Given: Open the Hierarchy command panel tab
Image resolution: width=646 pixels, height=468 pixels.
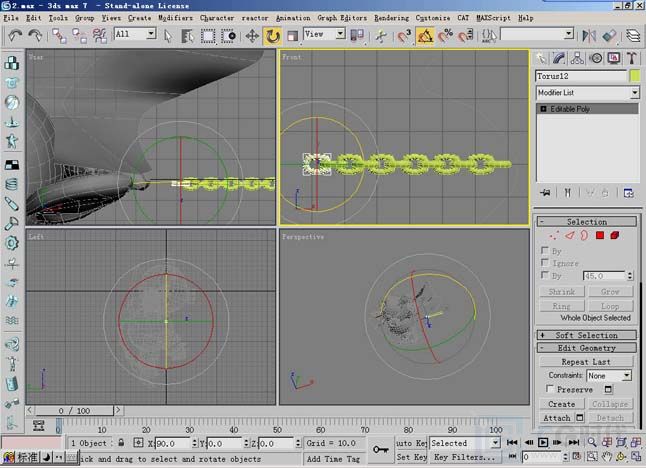Looking at the screenshot, I should click(x=577, y=58).
